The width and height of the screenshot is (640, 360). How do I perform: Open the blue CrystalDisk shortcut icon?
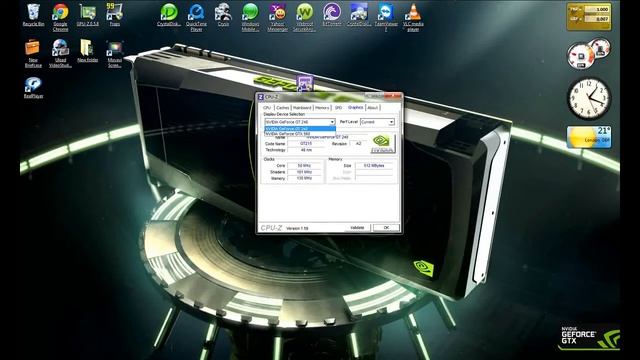click(359, 15)
